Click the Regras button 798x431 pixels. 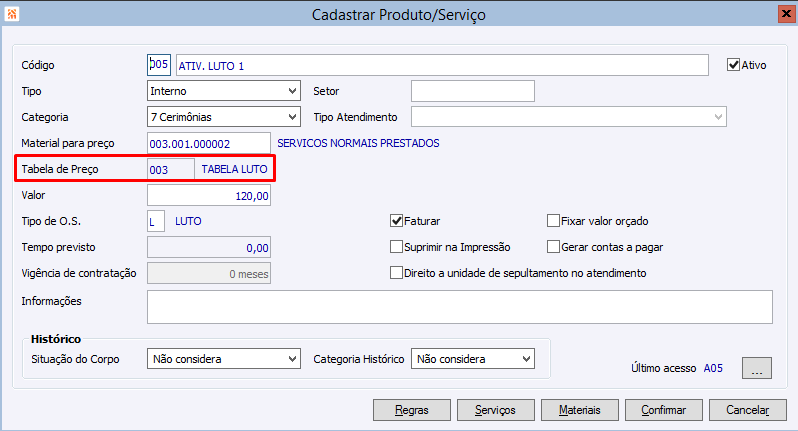411,409
